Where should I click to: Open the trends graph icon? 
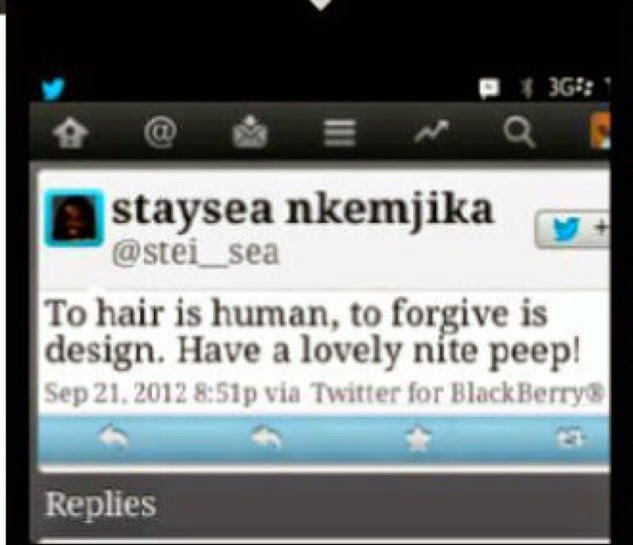click(x=432, y=132)
